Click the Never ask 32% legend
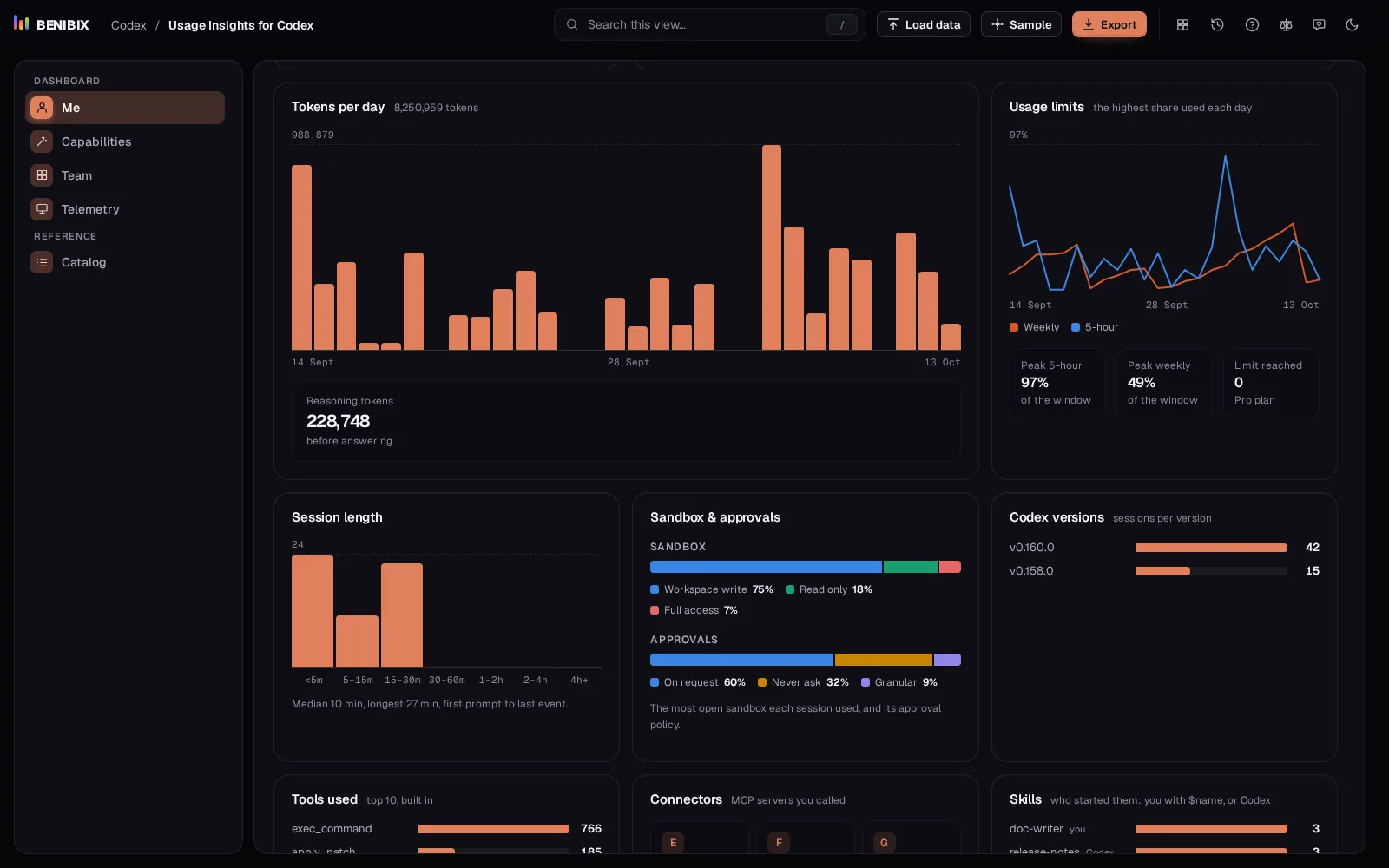This screenshot has width=1389, height=868. 803,682
